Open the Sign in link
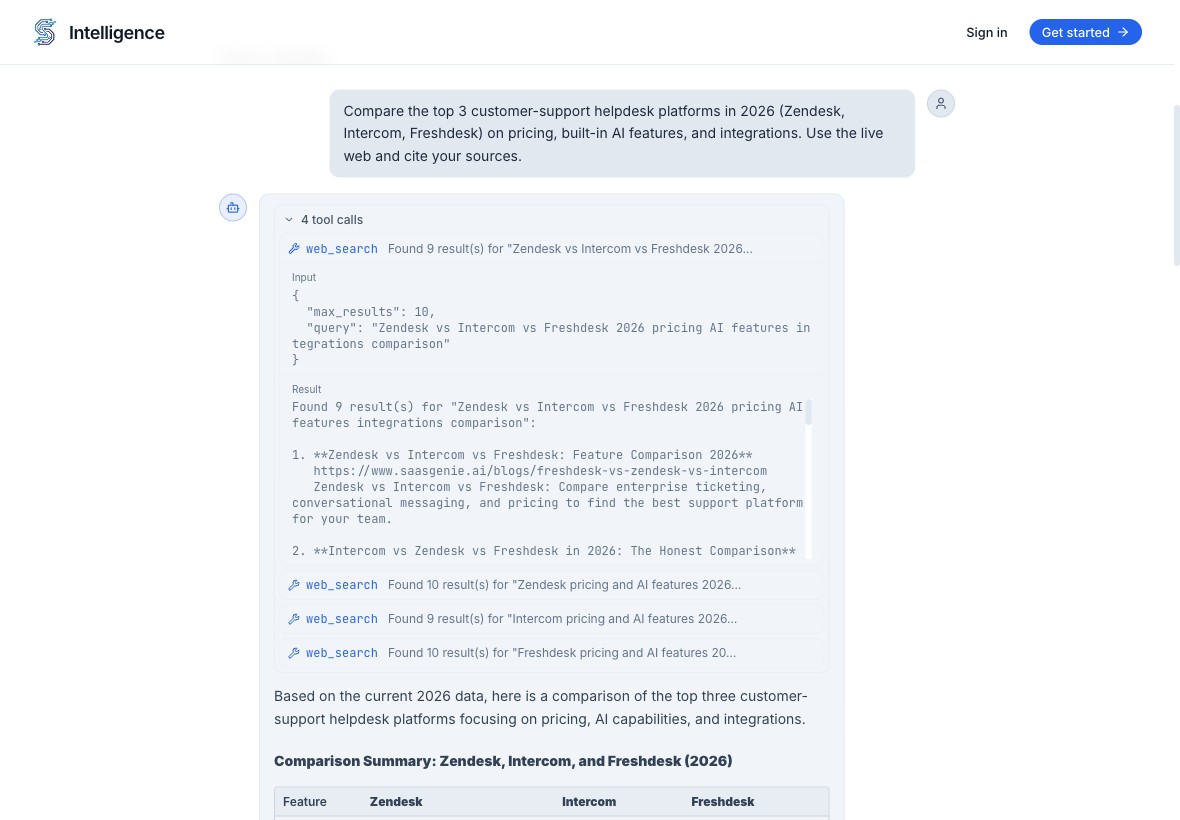Image resolution: width=1180 pixels, height=820 pixels. click(986, 32)
